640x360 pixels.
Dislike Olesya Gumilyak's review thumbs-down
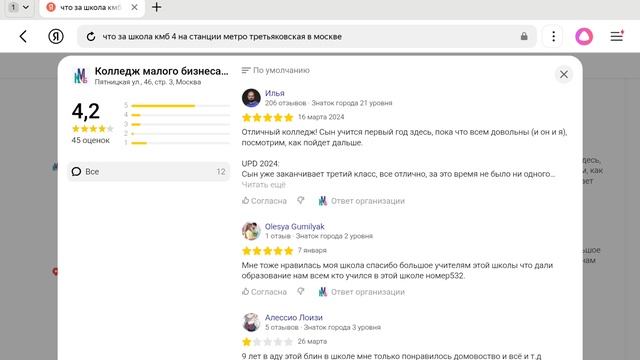point(301,291)
